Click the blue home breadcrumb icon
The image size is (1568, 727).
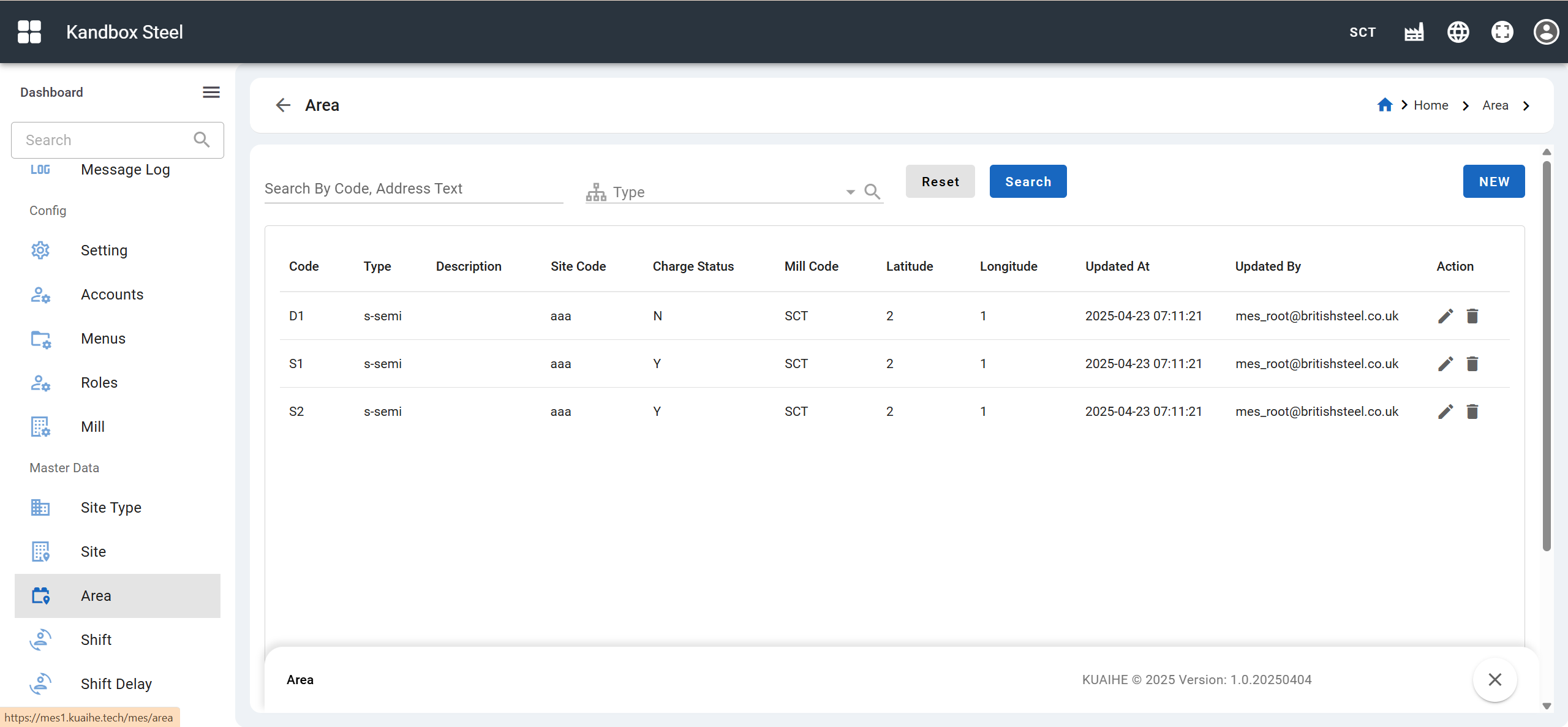pyautogui.click(x=1385, y=105)
